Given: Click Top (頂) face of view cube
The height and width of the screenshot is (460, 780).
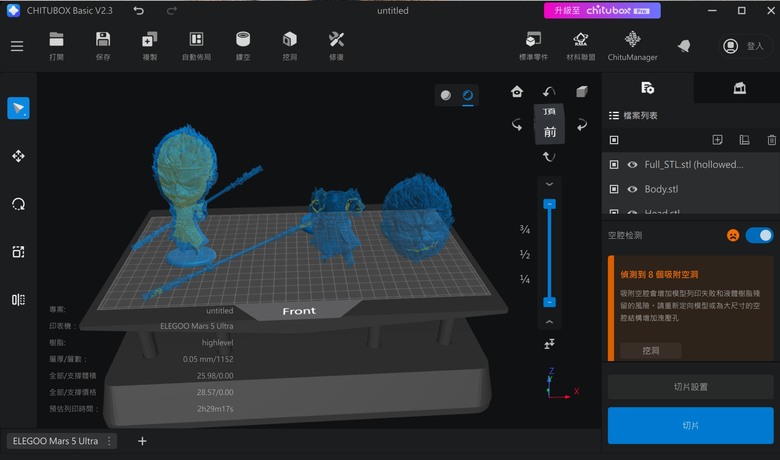Looking at the screenshot, I should pos(549,112).
